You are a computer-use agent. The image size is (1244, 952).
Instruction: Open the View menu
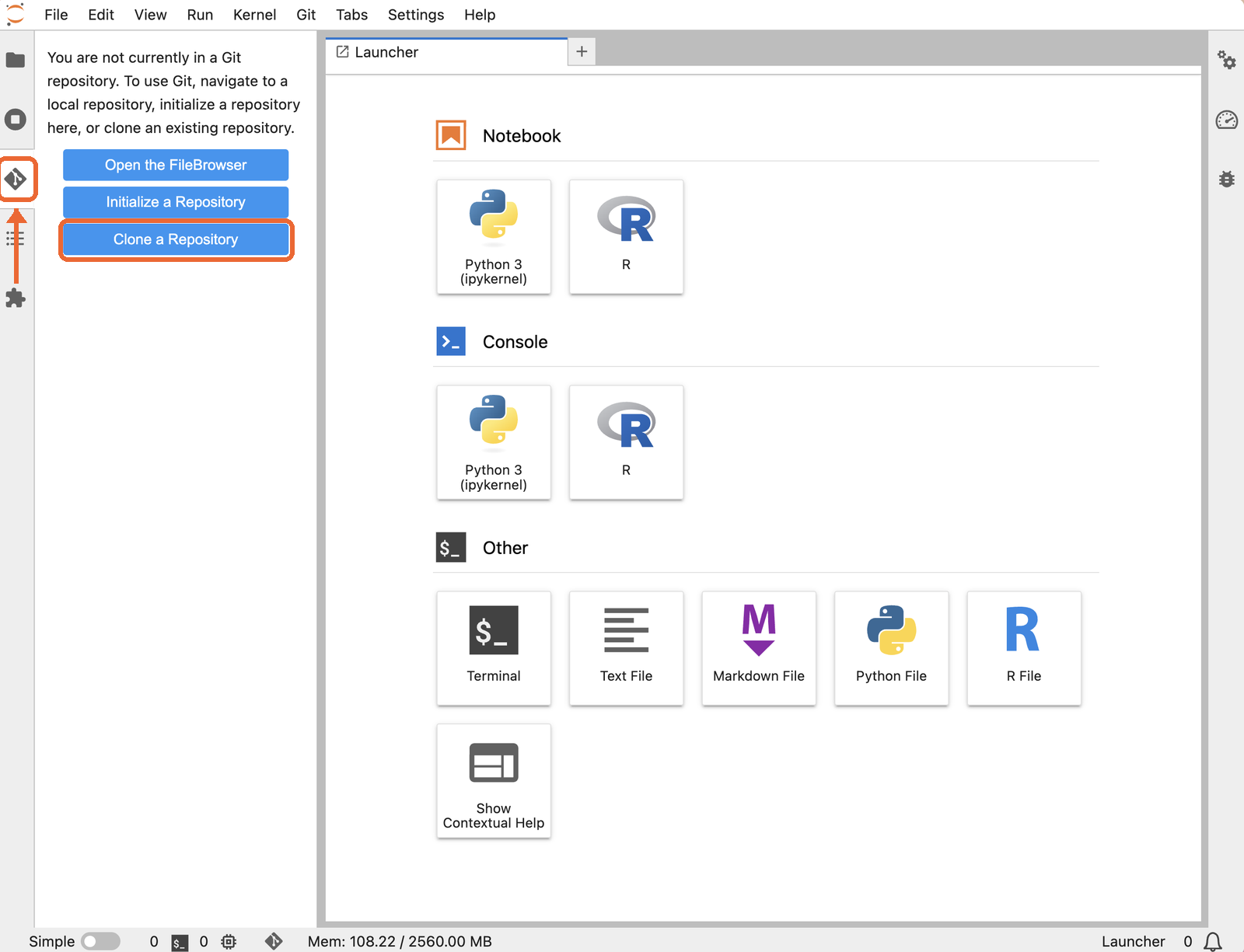pyautogui.click(x=150, y=15)
